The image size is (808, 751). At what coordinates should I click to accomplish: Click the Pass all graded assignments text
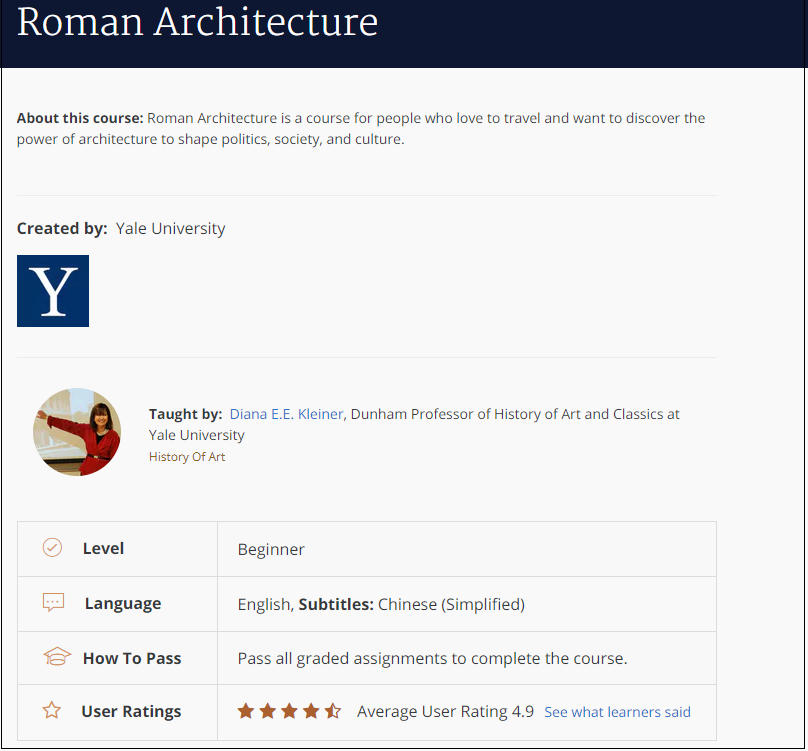point(432,658)
